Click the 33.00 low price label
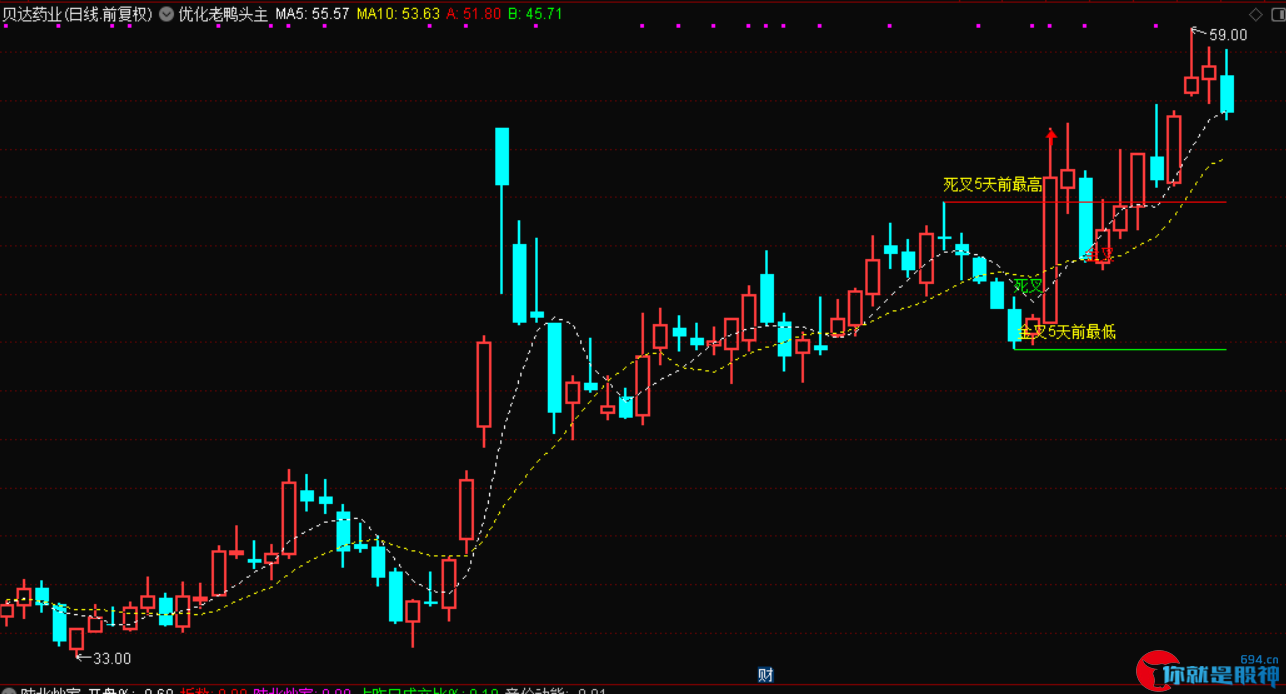 coord(112,658)
